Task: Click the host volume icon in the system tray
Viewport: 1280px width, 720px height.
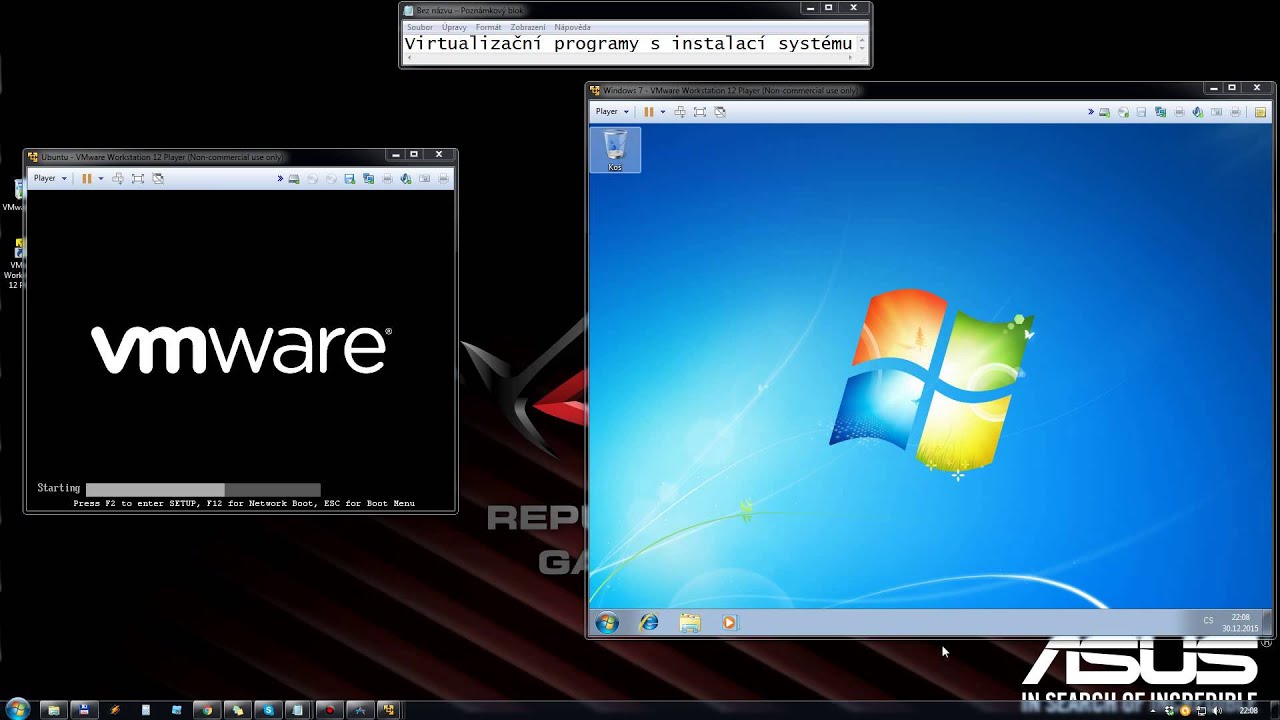Action: 1217,710
